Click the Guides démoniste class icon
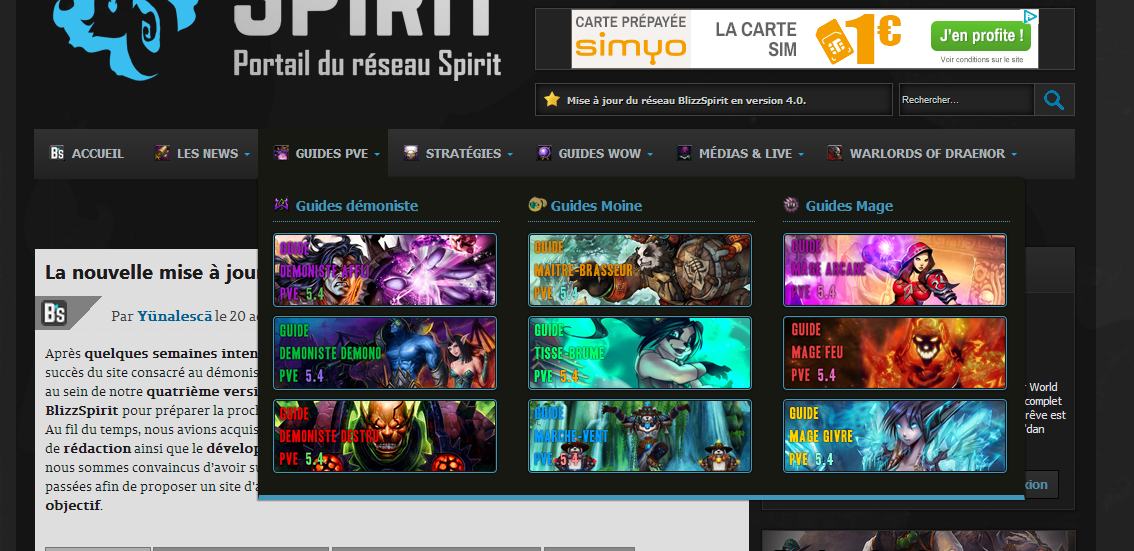Viewport: 1134px width, 551px height. 282,205
